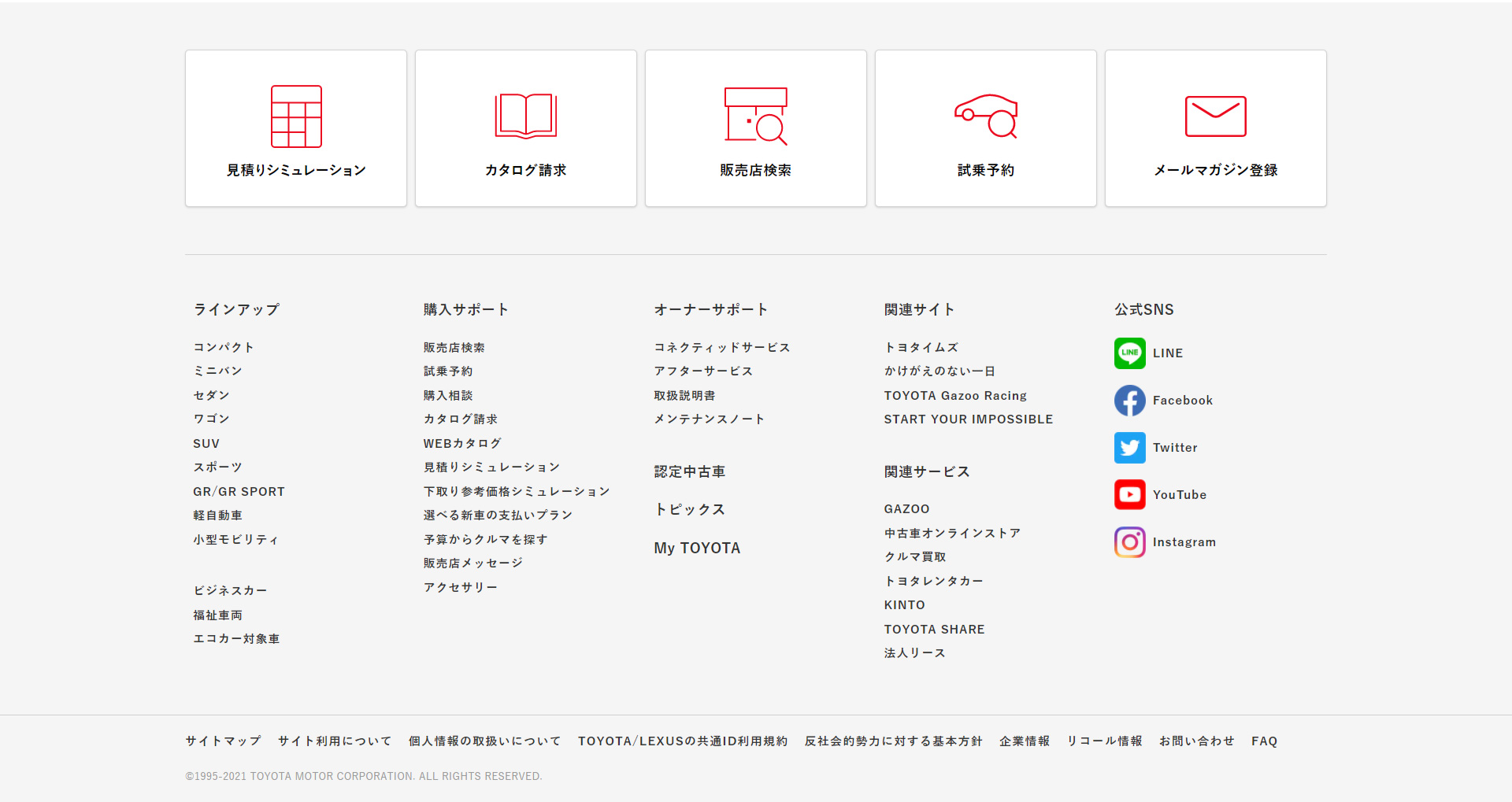
Task: Open 個人情報の取扱いについて footer link
Action: [x=485, y=741]
